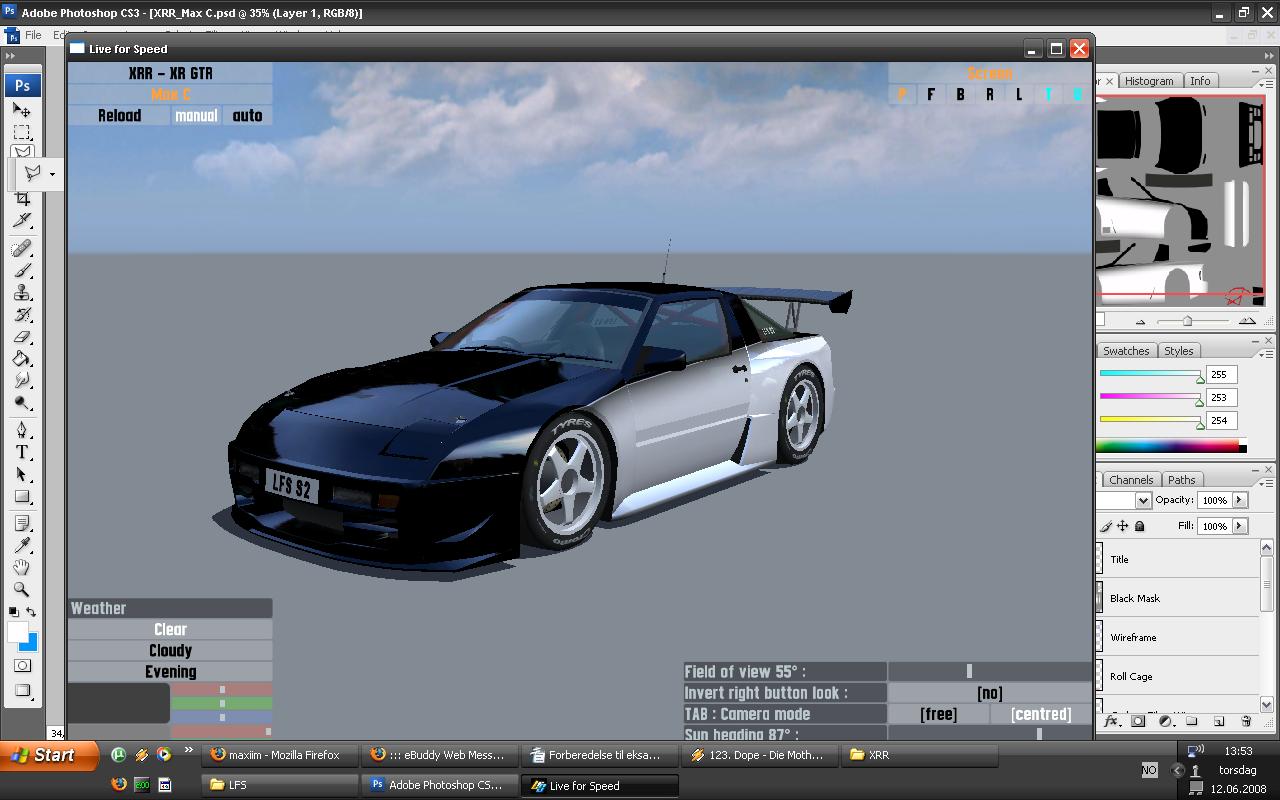This screenshot has height=800, width=1280.
Task: Select the Horizontal Type tool
Action: tap(22, 452)
